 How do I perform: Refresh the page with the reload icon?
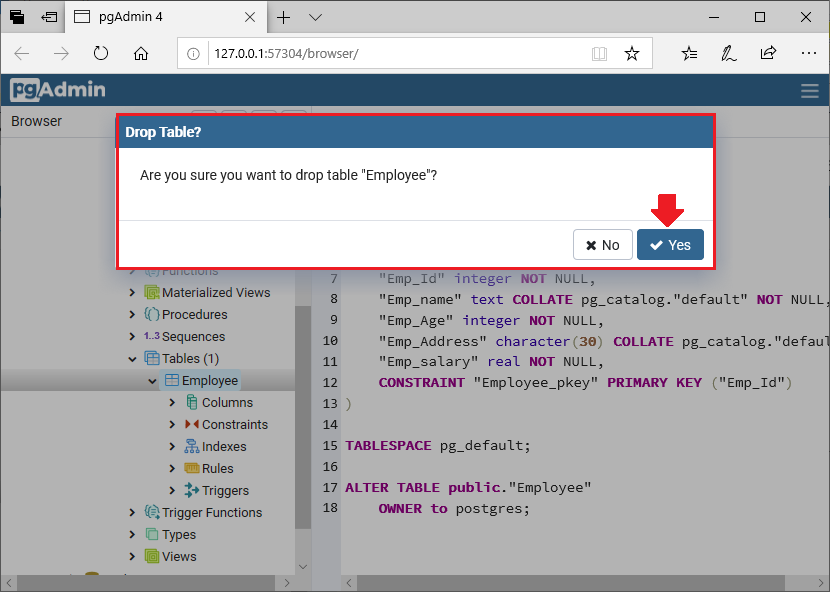(100, 55)
